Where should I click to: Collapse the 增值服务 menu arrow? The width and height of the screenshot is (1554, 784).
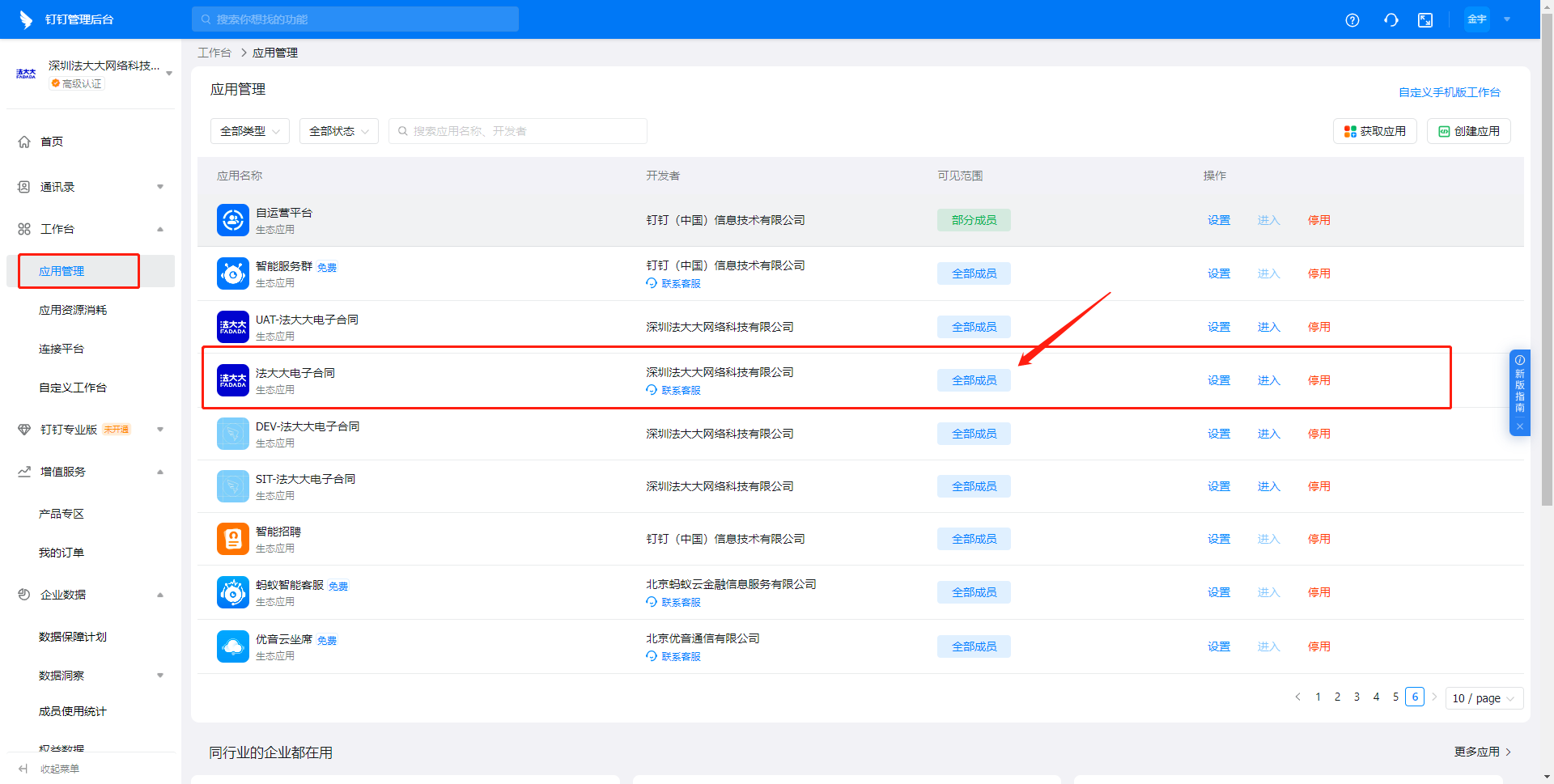[x=160, y=472]
